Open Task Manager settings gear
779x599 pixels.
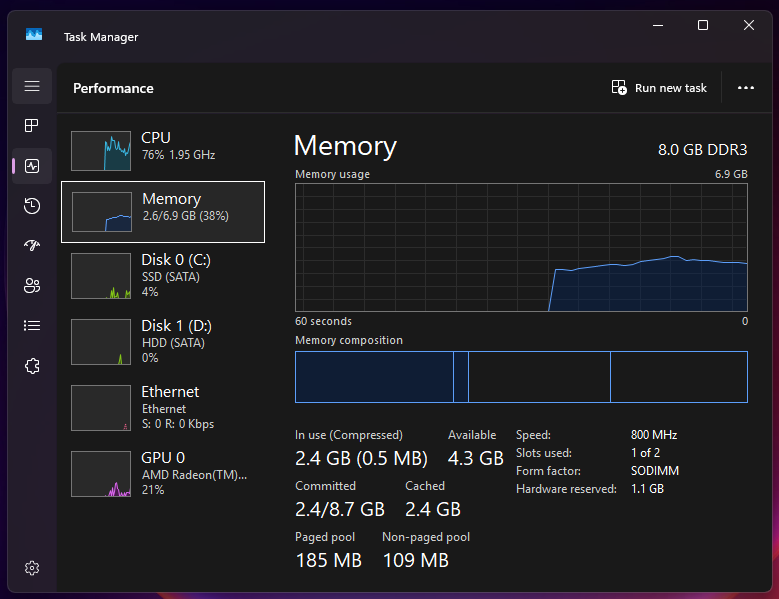32,568
